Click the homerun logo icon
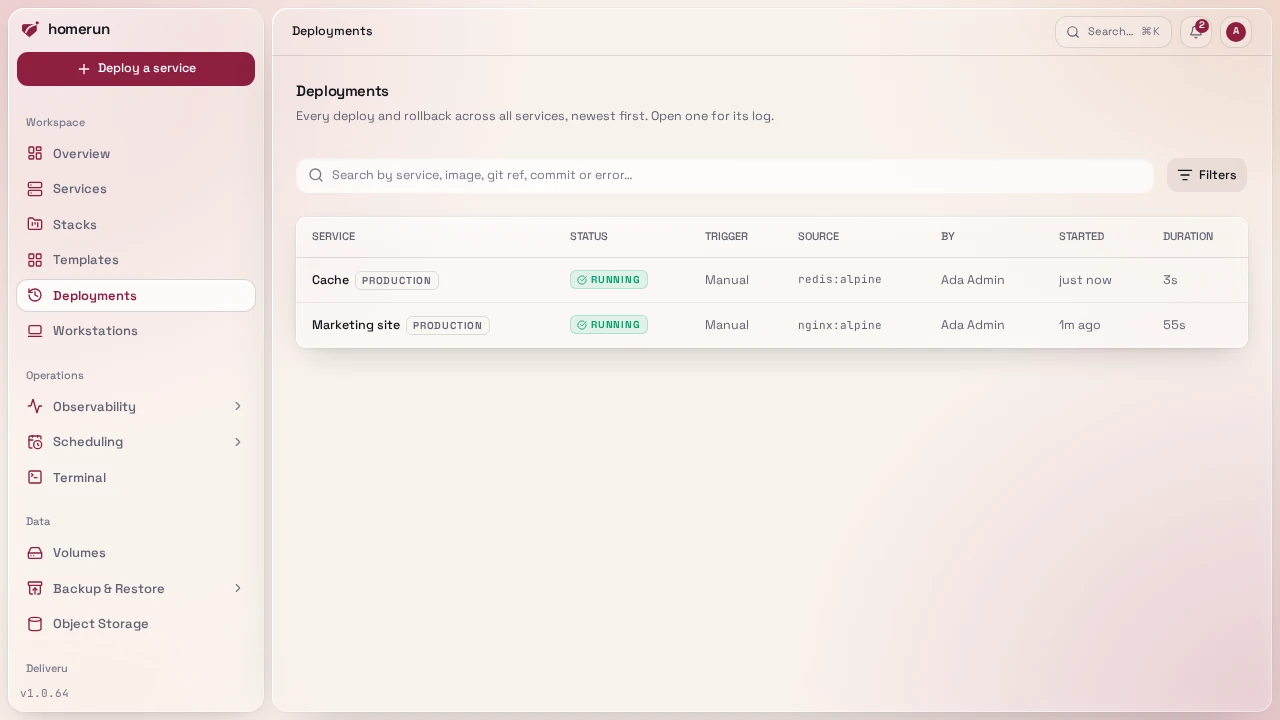This screenshot has height=720, width=1280. click(x=30, y=30)
